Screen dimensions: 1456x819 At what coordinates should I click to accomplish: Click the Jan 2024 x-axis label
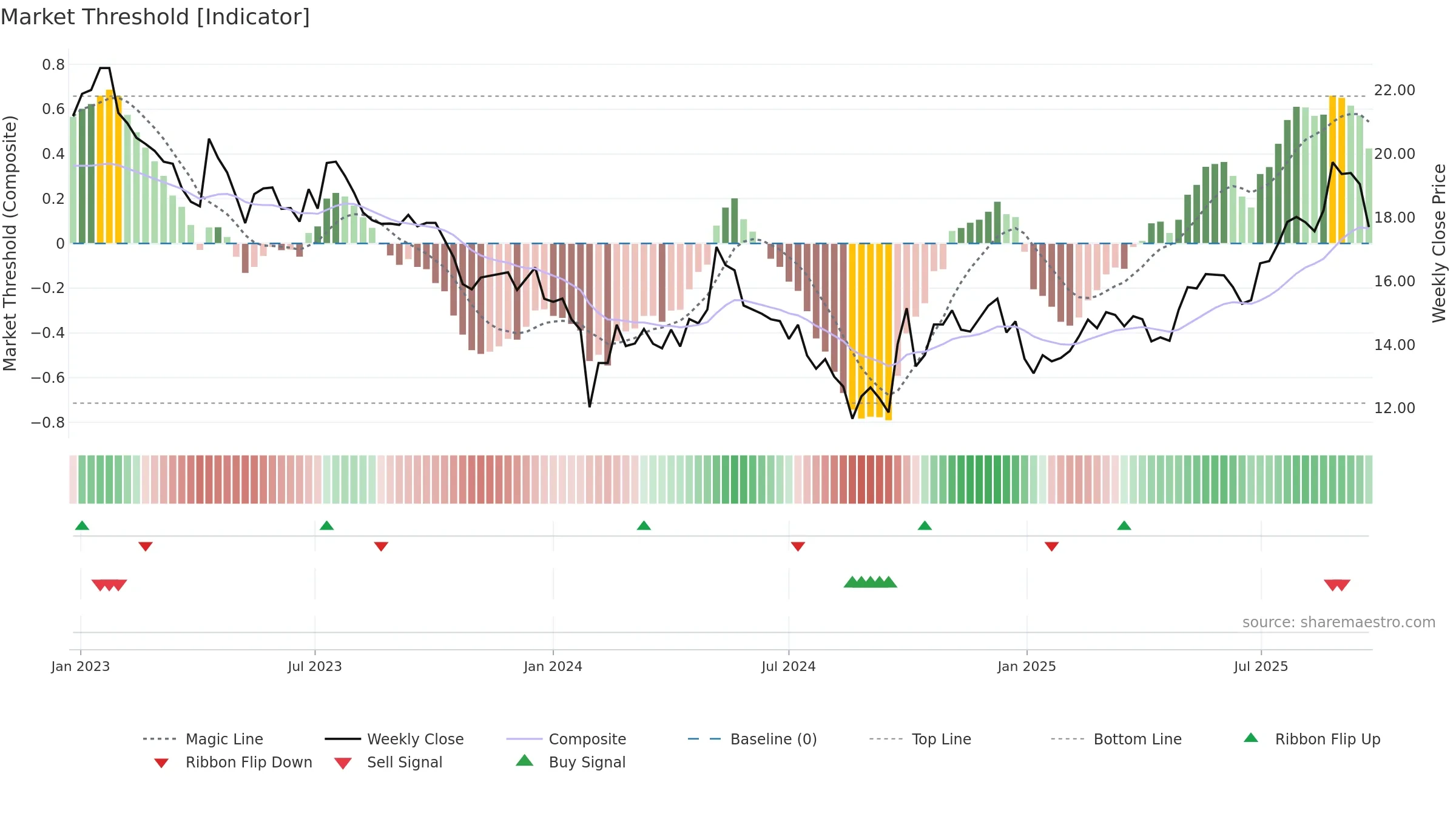pos(553,667)
